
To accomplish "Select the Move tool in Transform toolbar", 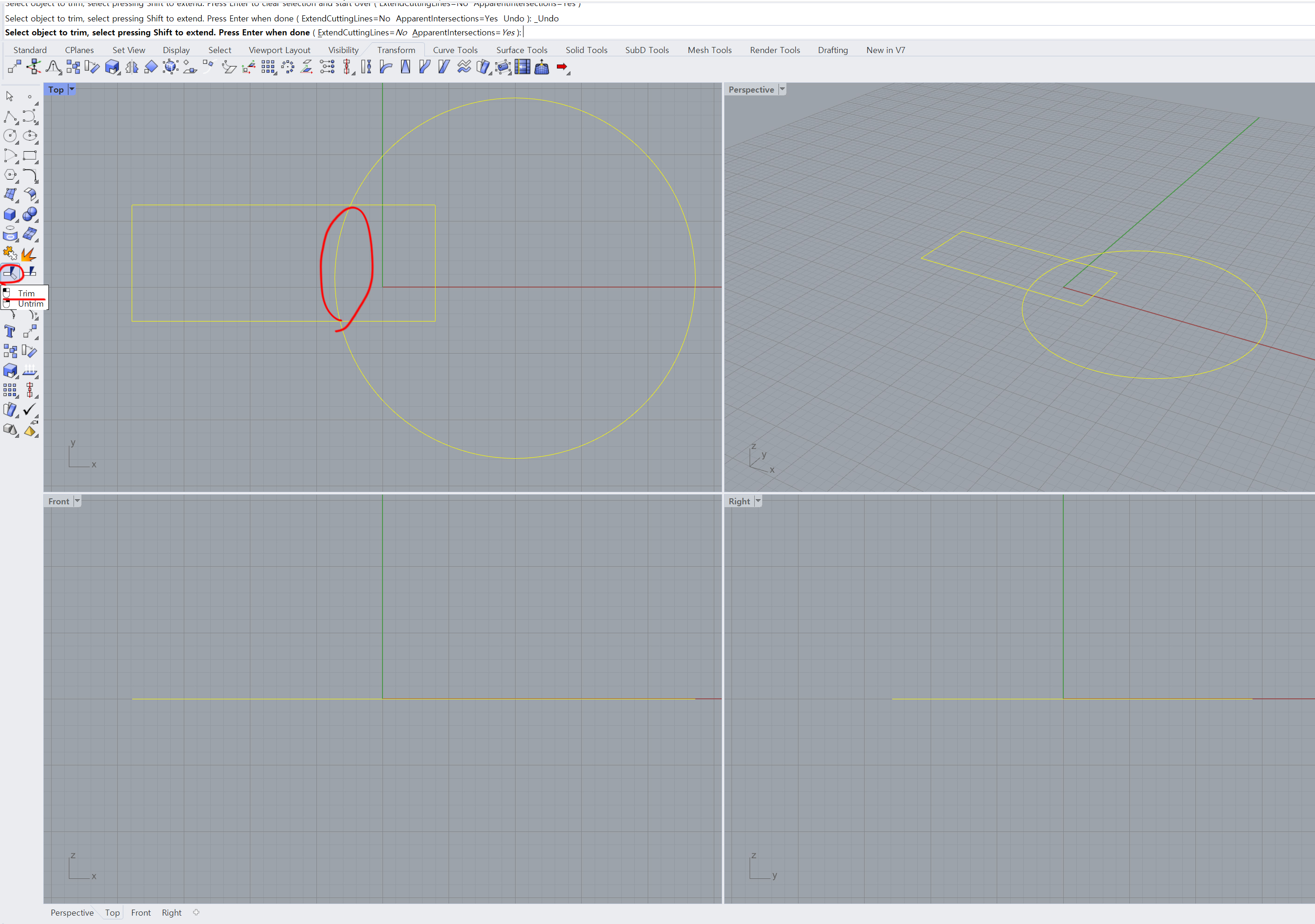I will [14, 67].
